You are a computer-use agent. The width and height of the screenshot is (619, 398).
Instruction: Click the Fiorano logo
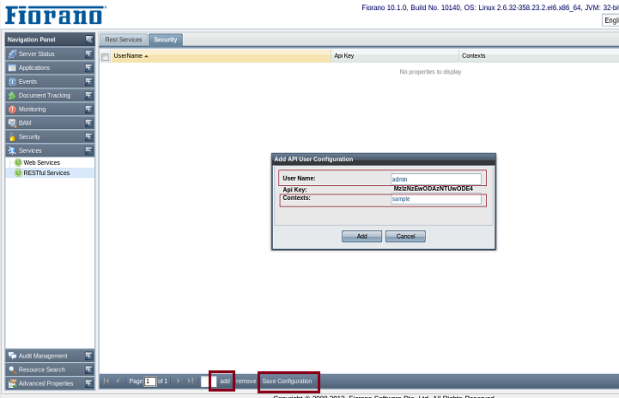tap(55, 15)
